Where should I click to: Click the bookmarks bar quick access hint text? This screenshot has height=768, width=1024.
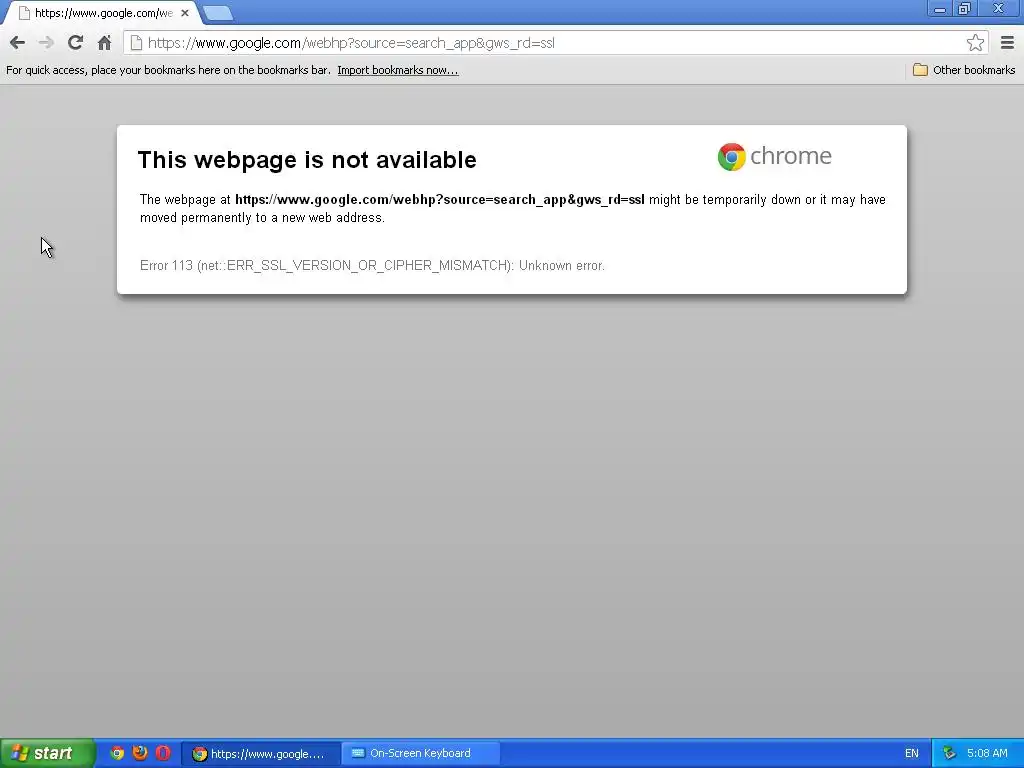168,70
